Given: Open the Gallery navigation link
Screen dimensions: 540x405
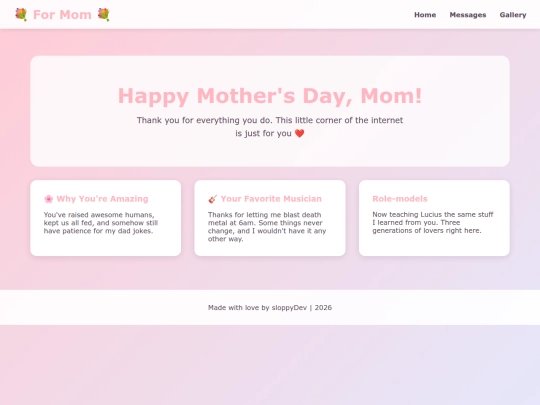Looking at the screenshot, I should coord(513,15).
